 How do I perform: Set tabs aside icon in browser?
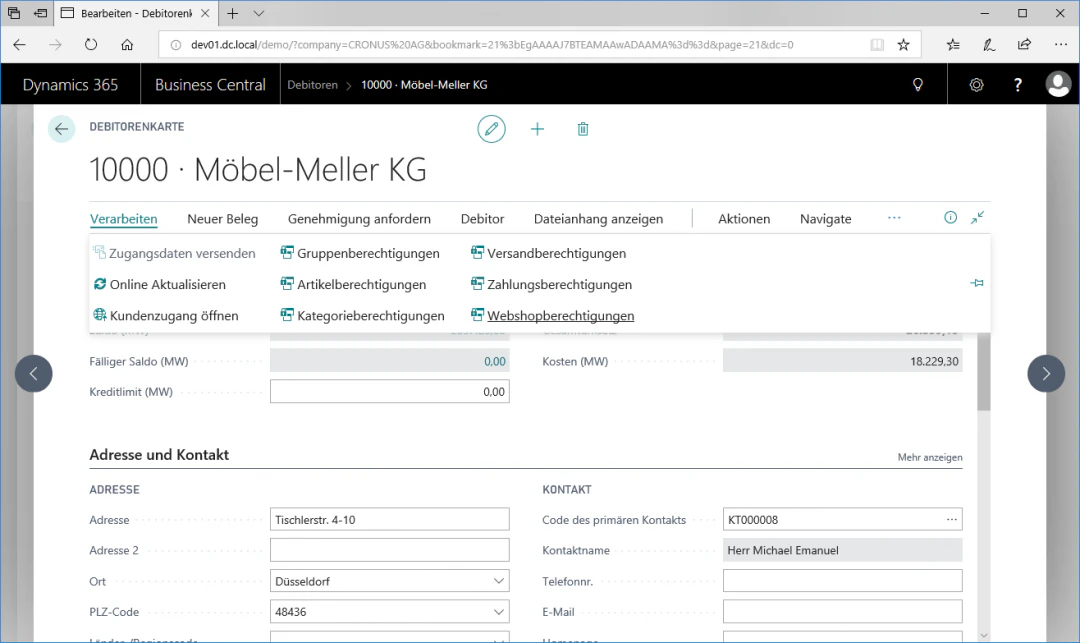[41, 13]
